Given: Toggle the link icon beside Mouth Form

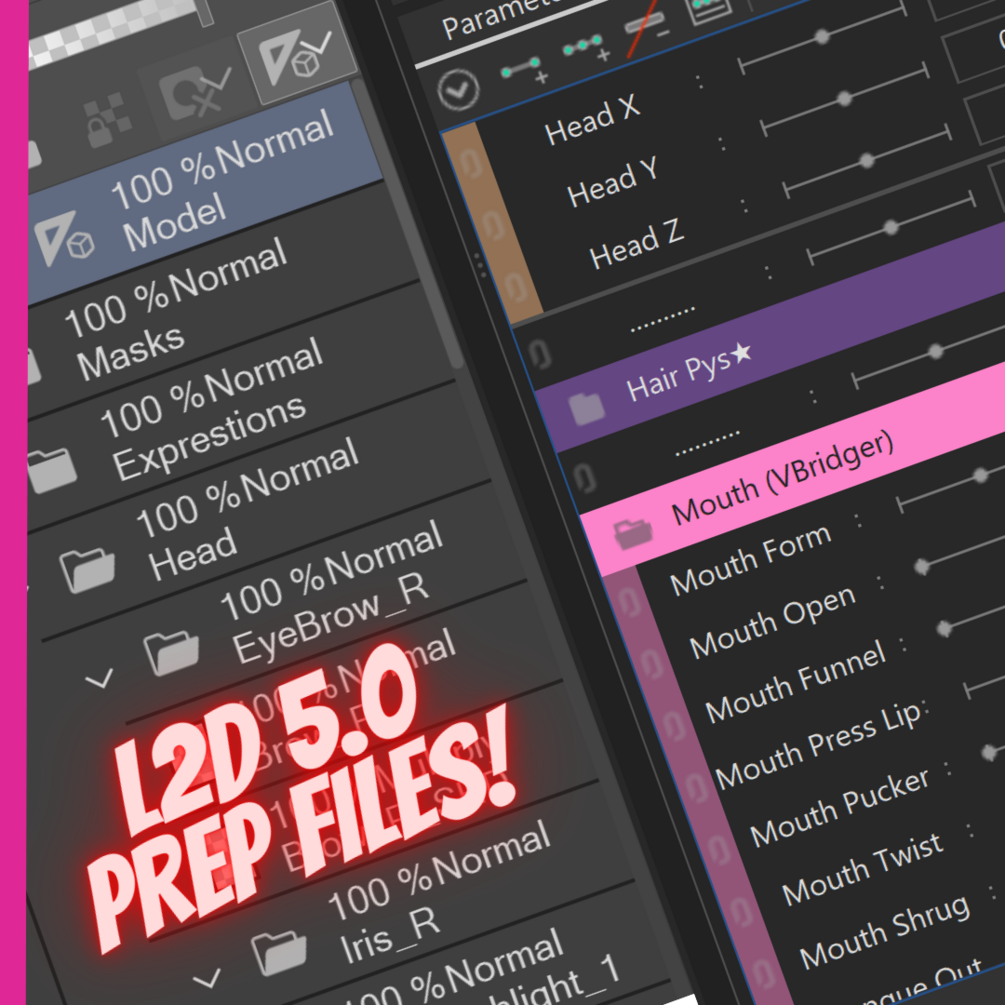Looking at the screenshot, I should [x=627, y=602].
